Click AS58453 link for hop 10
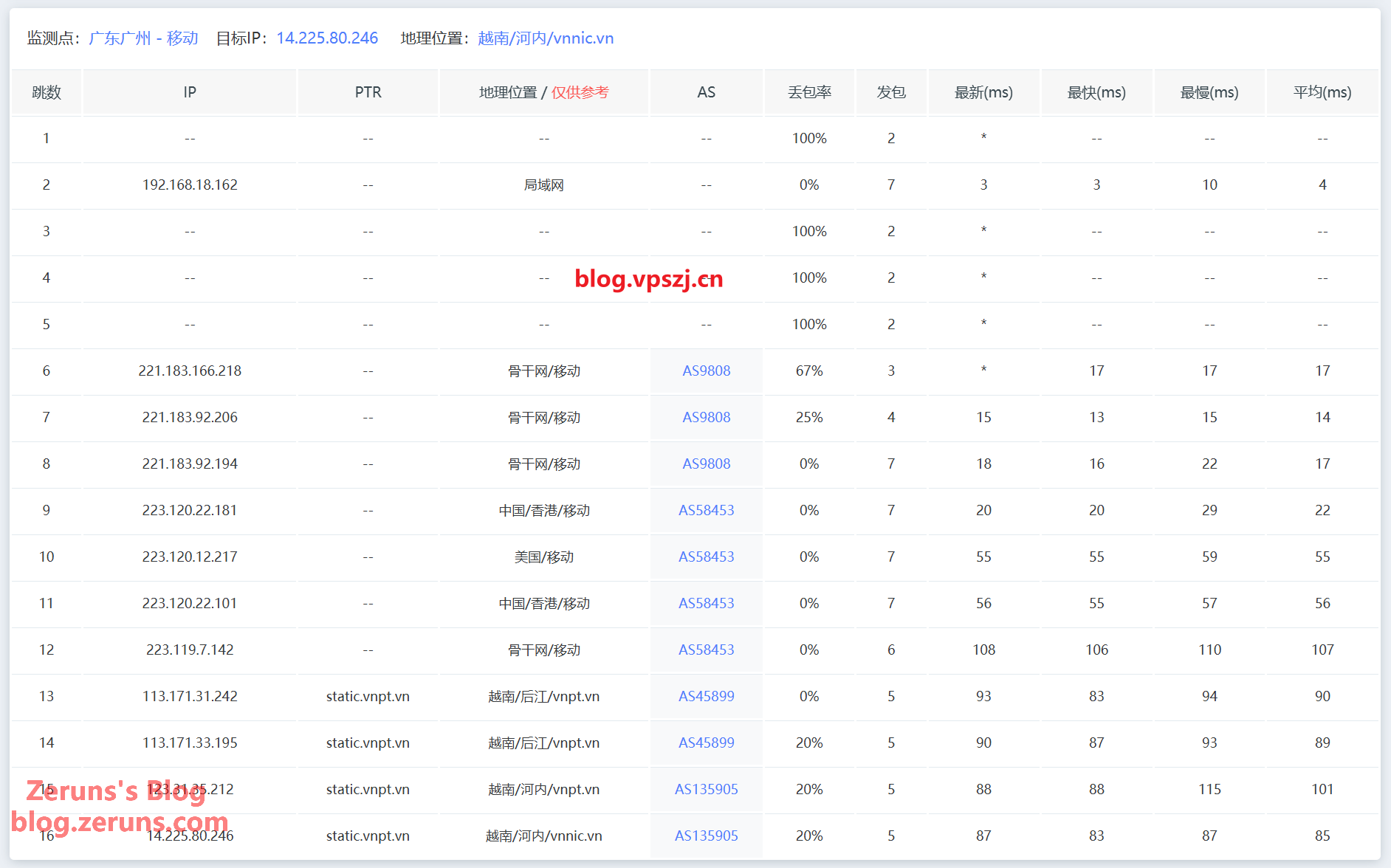This screenshot has width=1391, height=868. click(706, 557)
